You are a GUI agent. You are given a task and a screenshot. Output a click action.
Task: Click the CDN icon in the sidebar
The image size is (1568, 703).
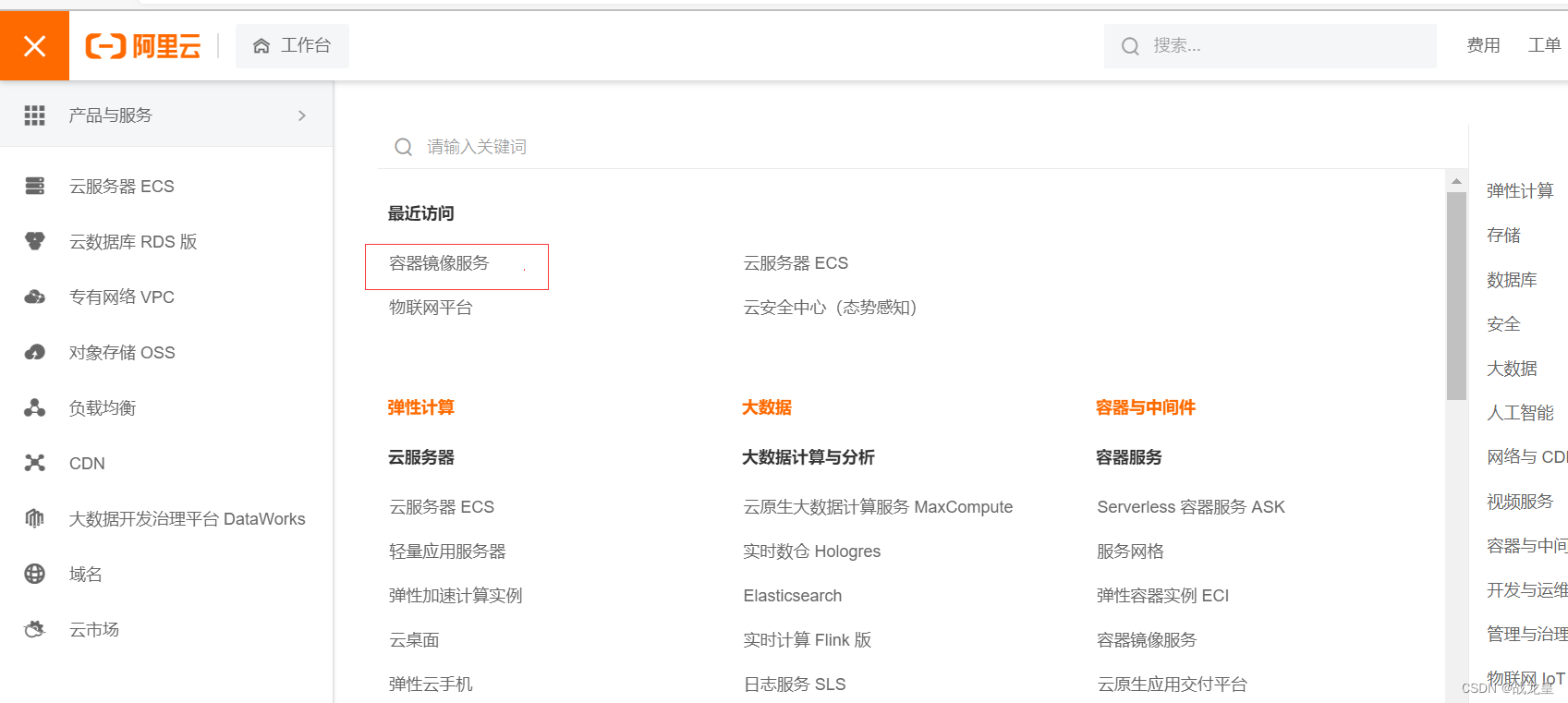[34, 463]
